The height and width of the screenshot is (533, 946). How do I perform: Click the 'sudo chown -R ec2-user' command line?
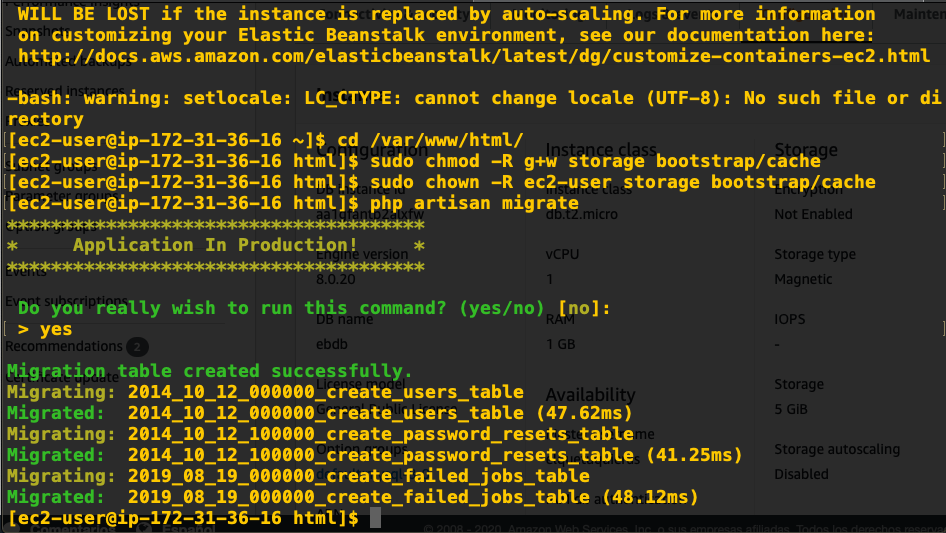click(x=623, y=182)
